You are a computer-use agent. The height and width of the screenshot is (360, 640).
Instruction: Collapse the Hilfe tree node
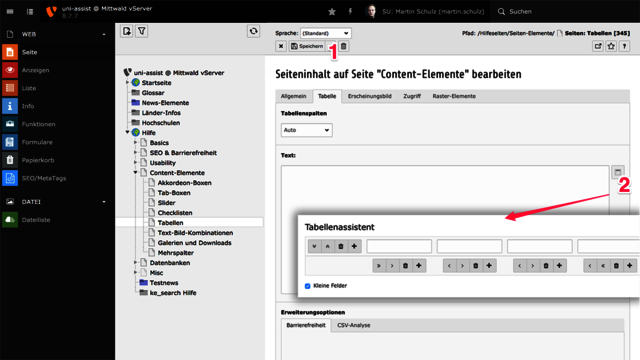(x=127, y=132)
